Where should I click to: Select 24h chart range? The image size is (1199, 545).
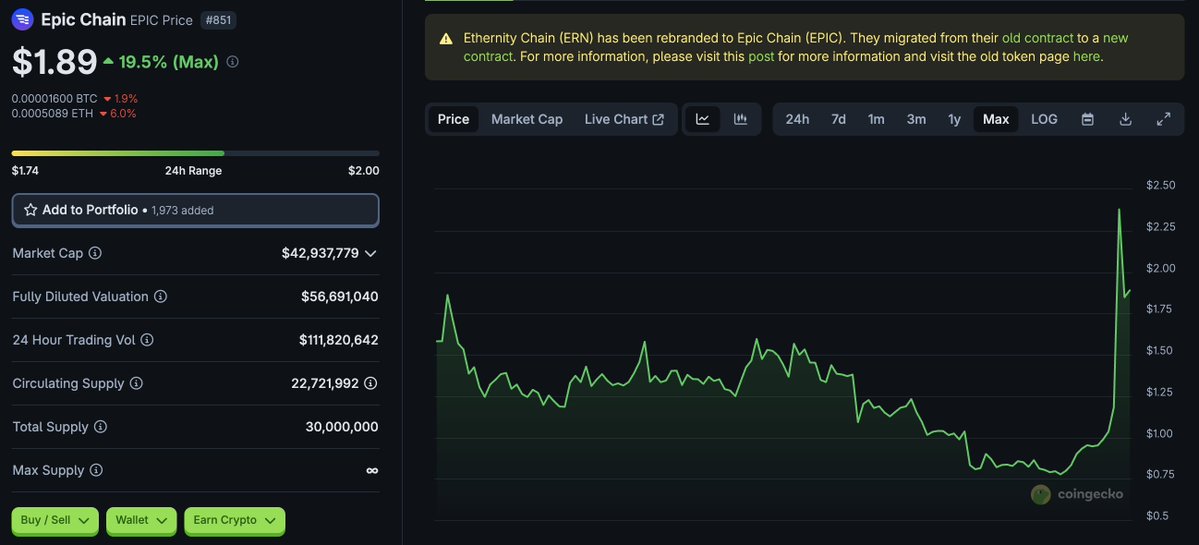click(797, 119)
